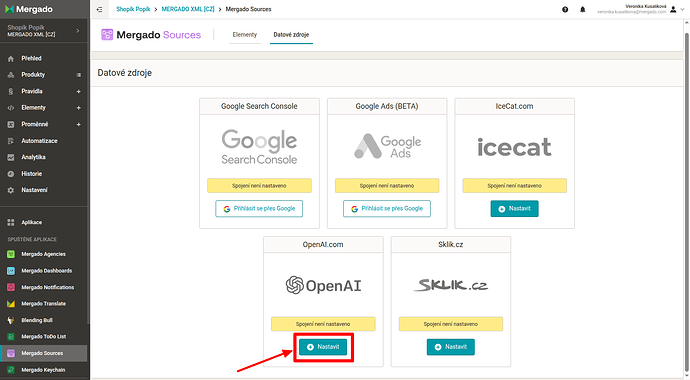Screen dimensions: 690x380
Task: Open Mergado Dashboards app icon
Action: point(11,271)
